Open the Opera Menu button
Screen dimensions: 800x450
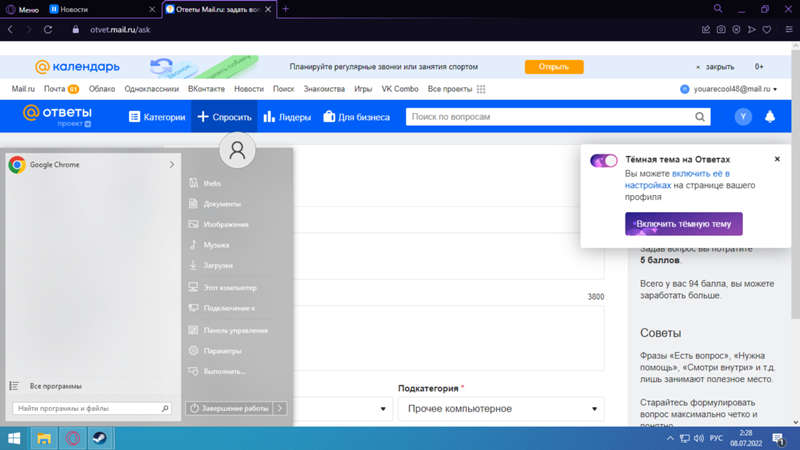coord(22,9)
